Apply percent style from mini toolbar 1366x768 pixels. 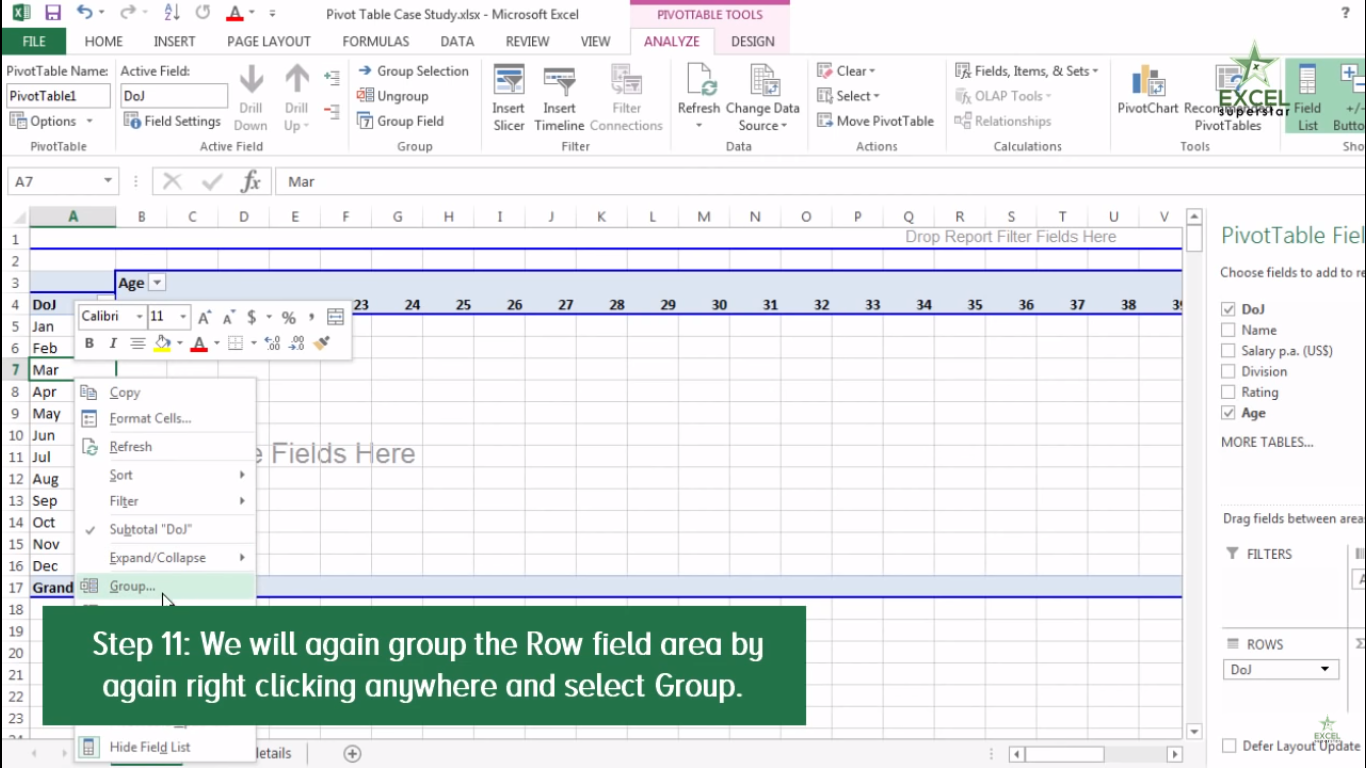(288, 317)
